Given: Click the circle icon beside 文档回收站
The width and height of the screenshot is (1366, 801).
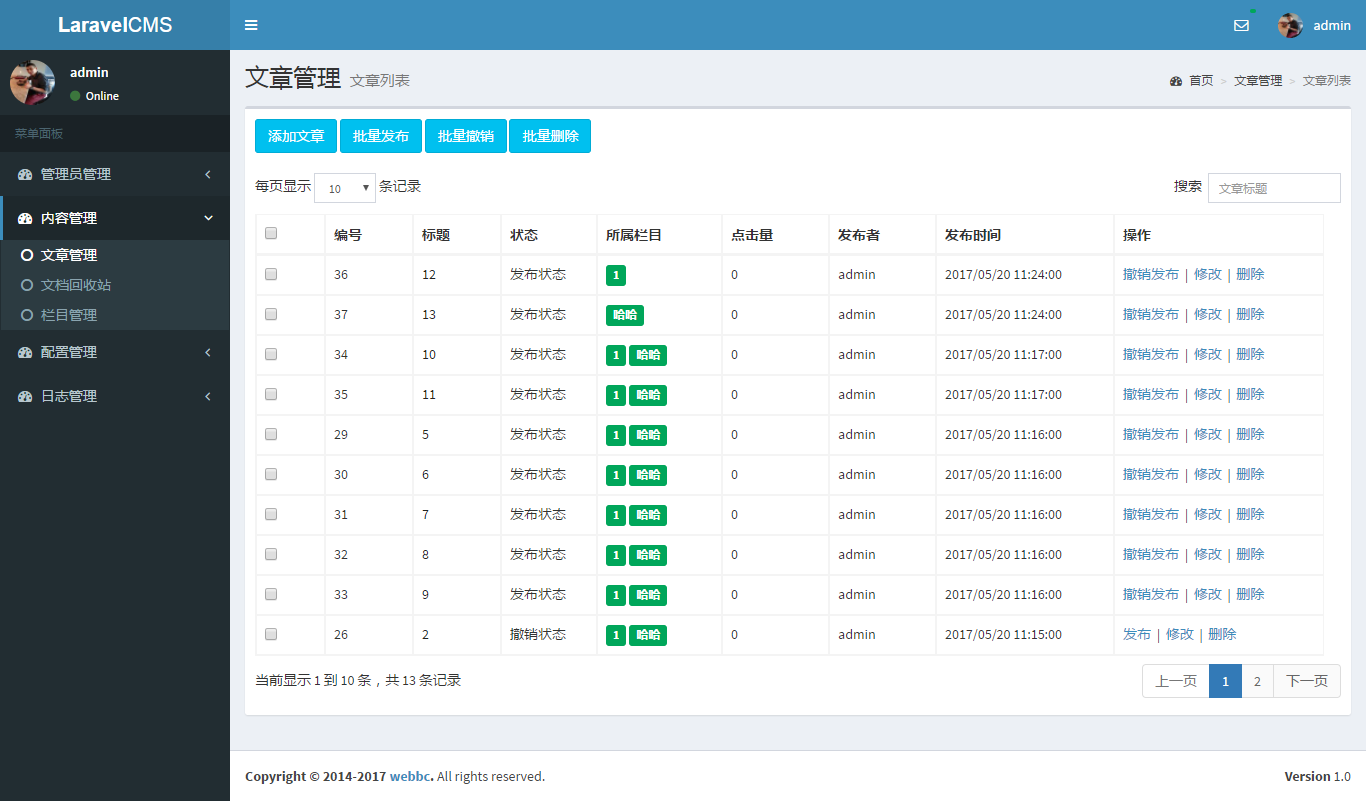Looking at the screenshot, I should click(27, 285).
